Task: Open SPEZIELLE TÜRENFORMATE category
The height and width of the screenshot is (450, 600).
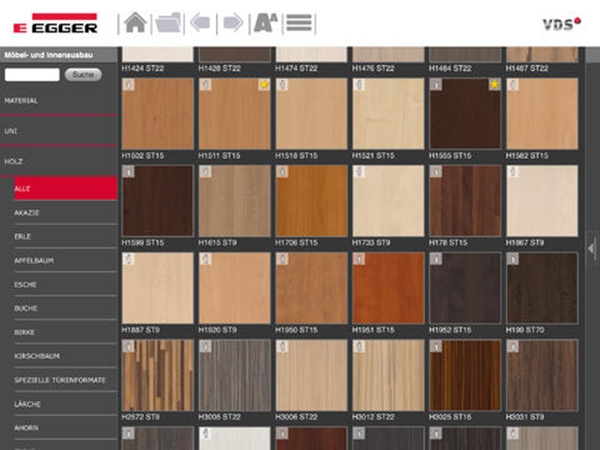Action: point(58,380)
